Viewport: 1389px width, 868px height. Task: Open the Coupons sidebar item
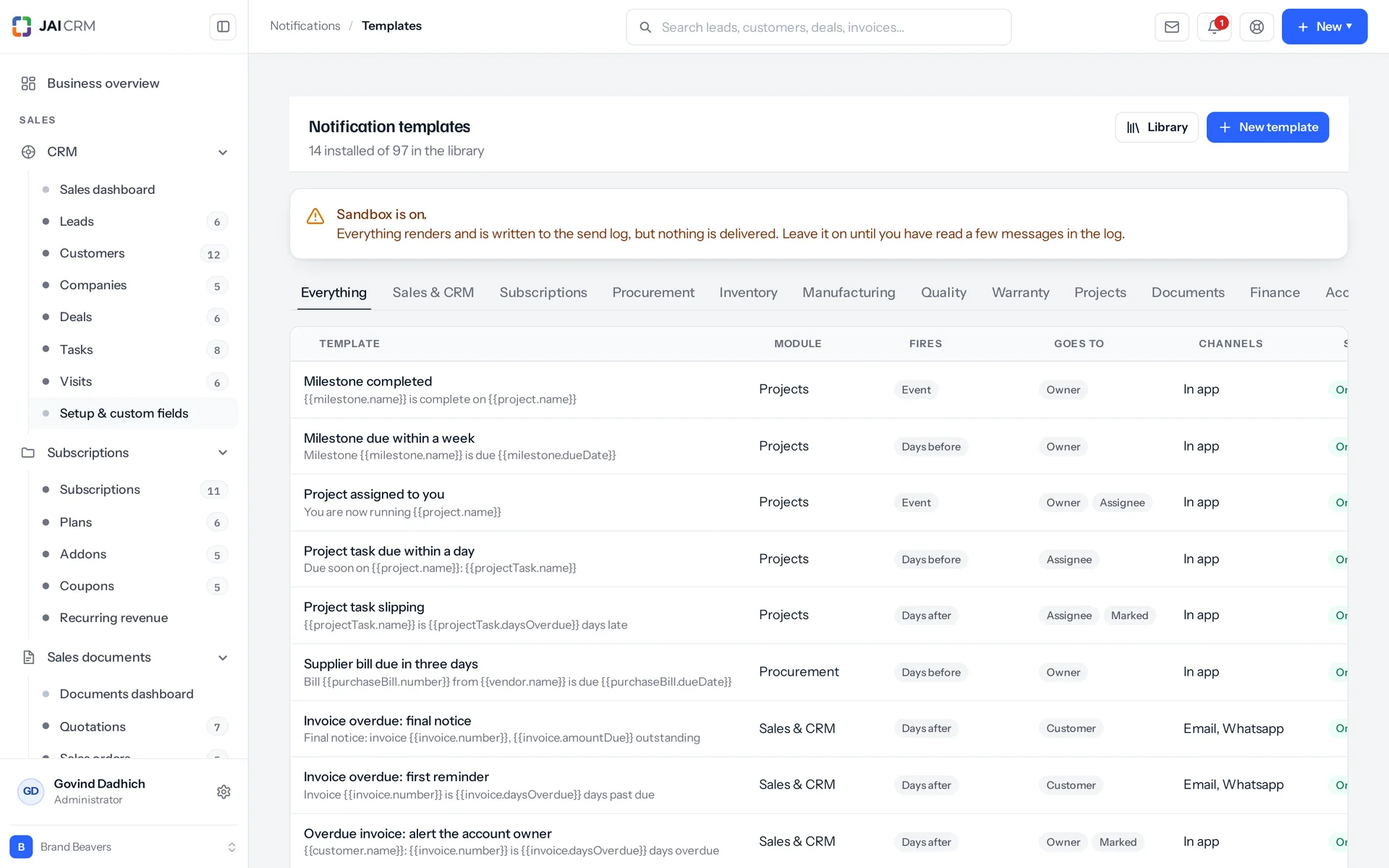(x=133, y=586)
